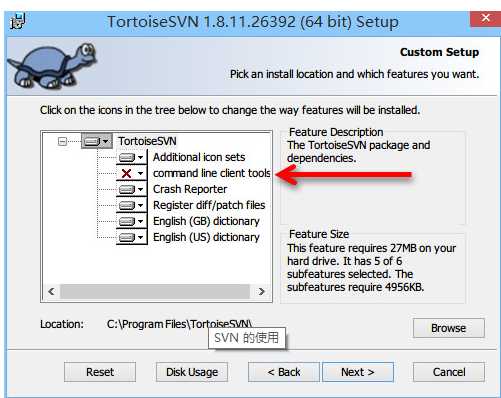Click the tree's horizontal scrollbar right arrow

[x=262, y=292]
